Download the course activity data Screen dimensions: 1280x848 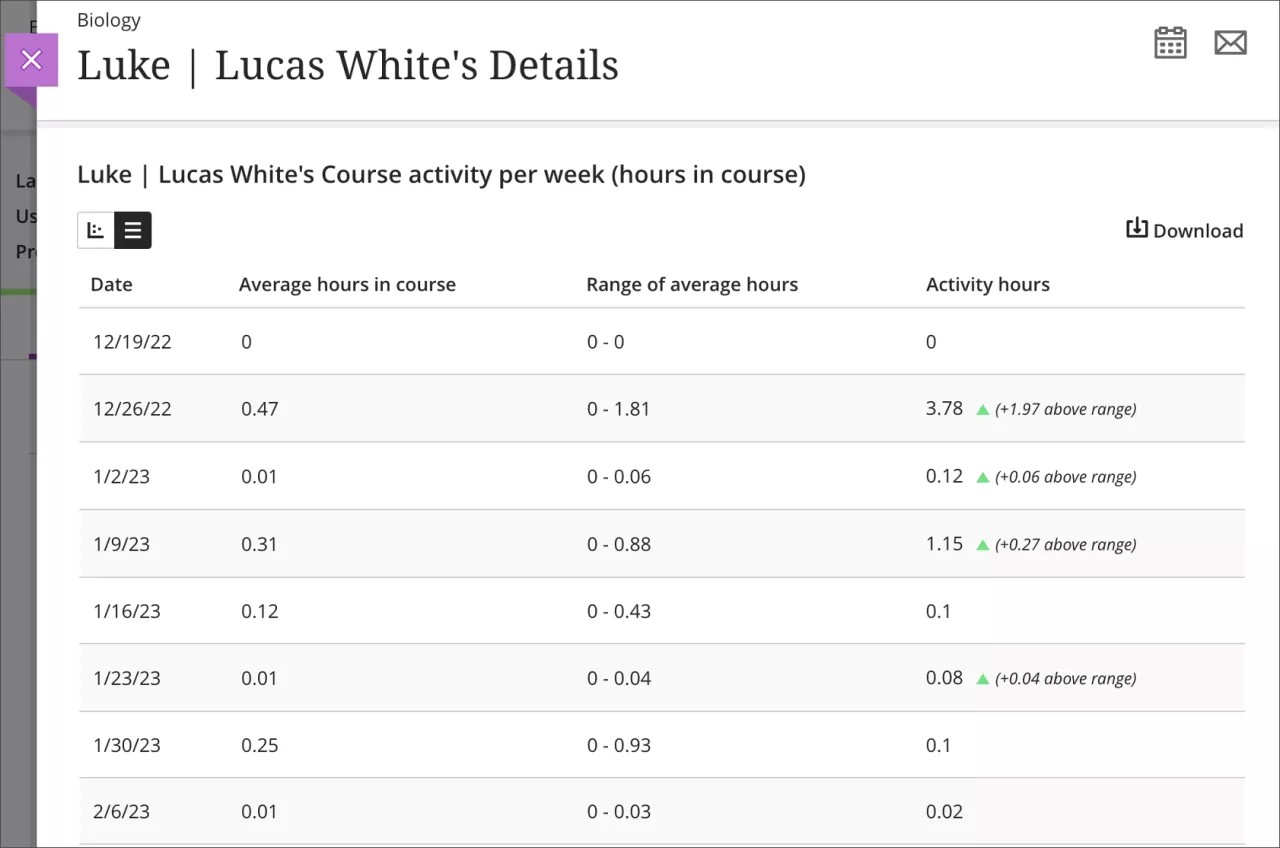point(1185,229)
